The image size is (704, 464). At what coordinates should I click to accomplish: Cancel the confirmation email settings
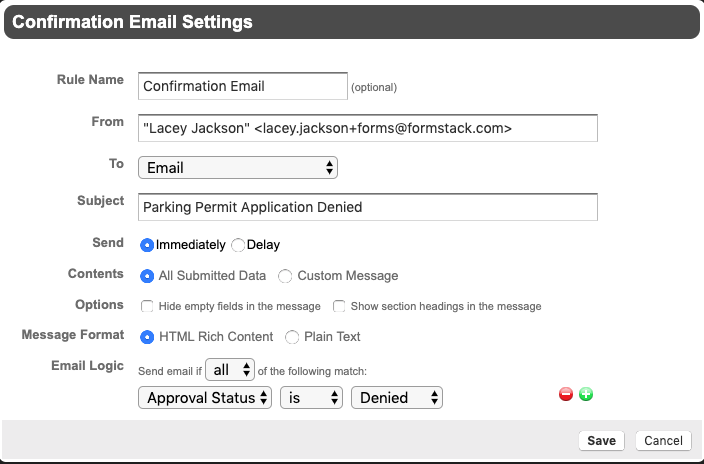coord(663,441)
